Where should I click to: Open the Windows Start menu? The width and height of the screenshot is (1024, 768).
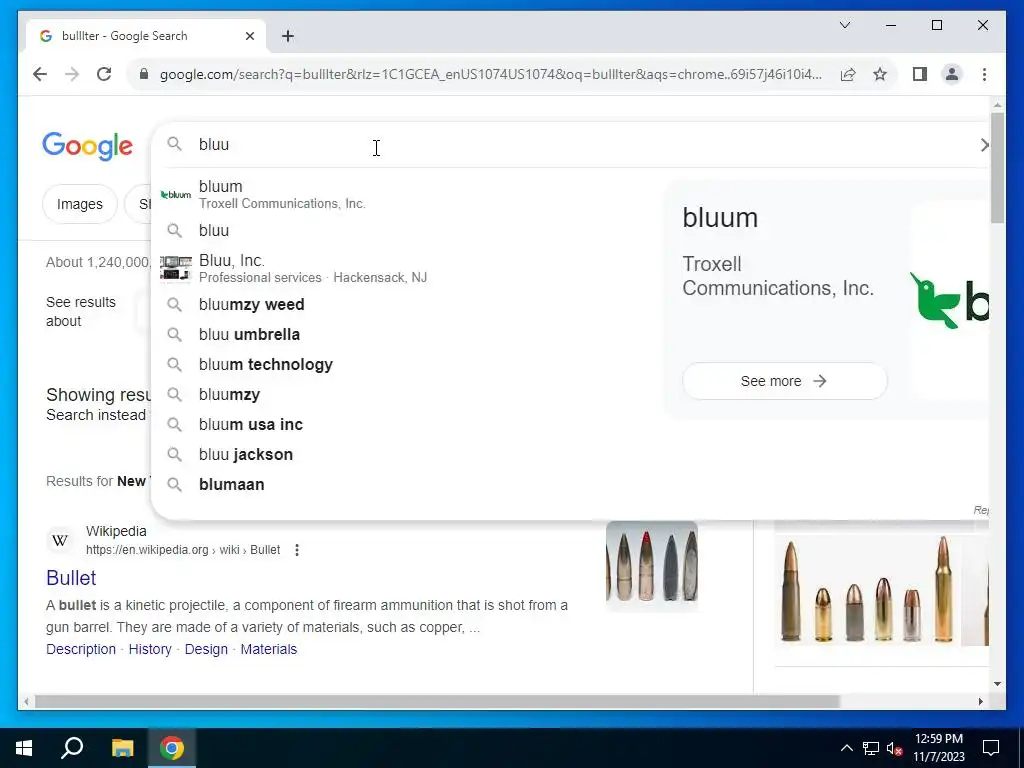pos(24,748)
